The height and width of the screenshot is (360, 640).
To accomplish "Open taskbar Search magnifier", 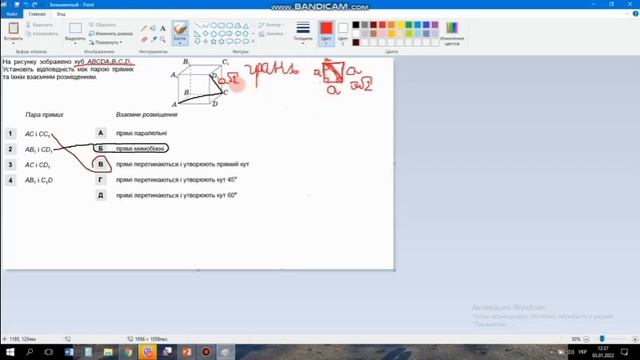I will tap(29, 352).
